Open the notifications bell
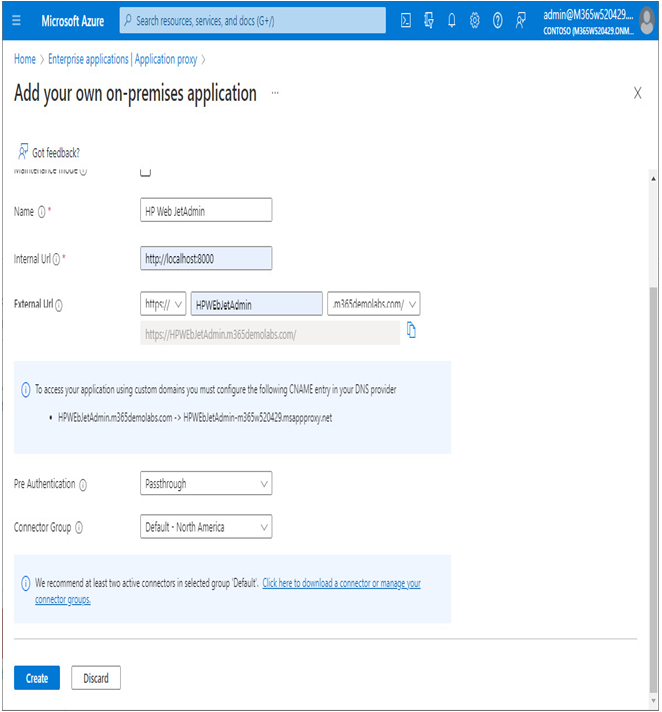The width and height of the screenshot is (662, 712). tap(452, 20)
